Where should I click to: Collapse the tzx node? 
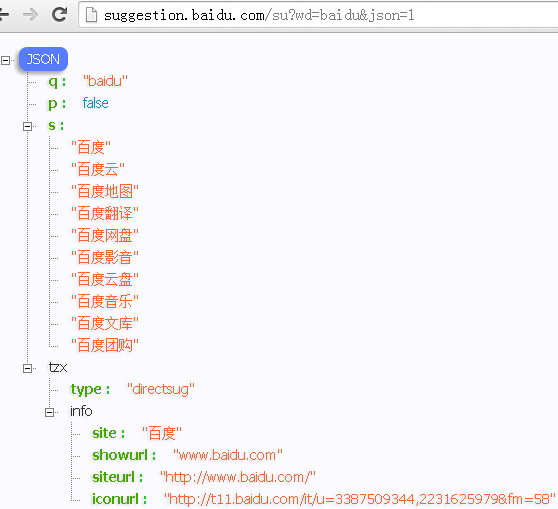tap(27, 368)
